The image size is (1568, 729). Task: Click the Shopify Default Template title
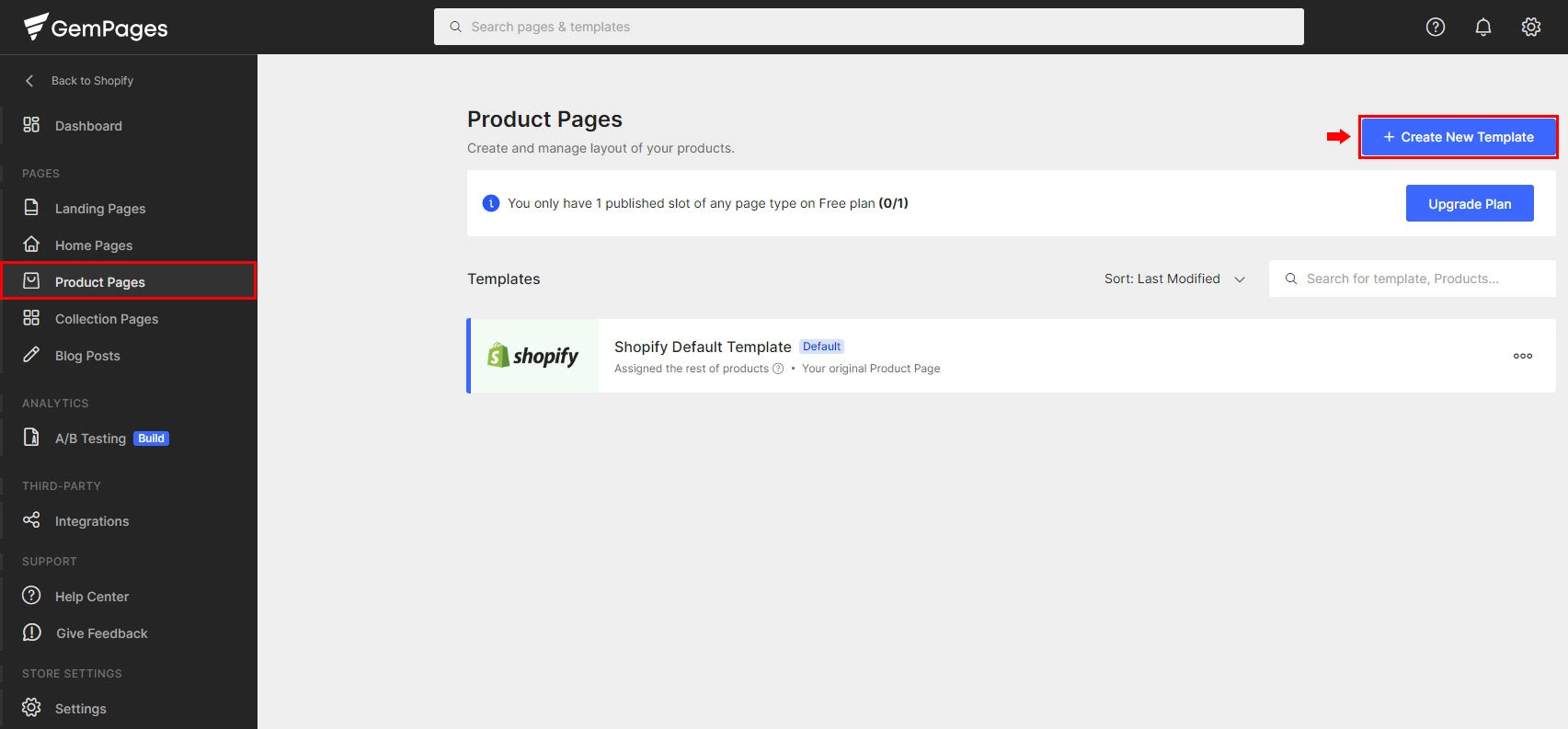[703, 347]
